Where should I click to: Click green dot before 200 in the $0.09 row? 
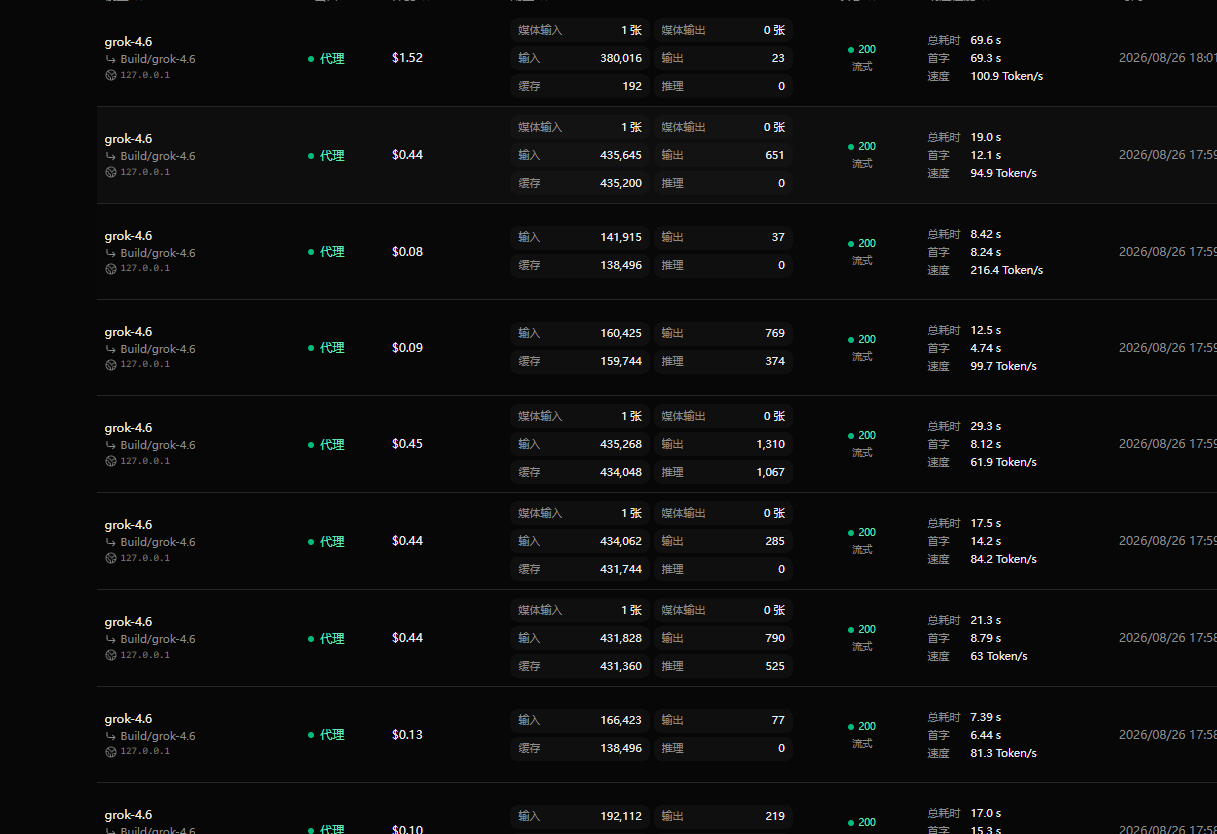tap(851, 339)
